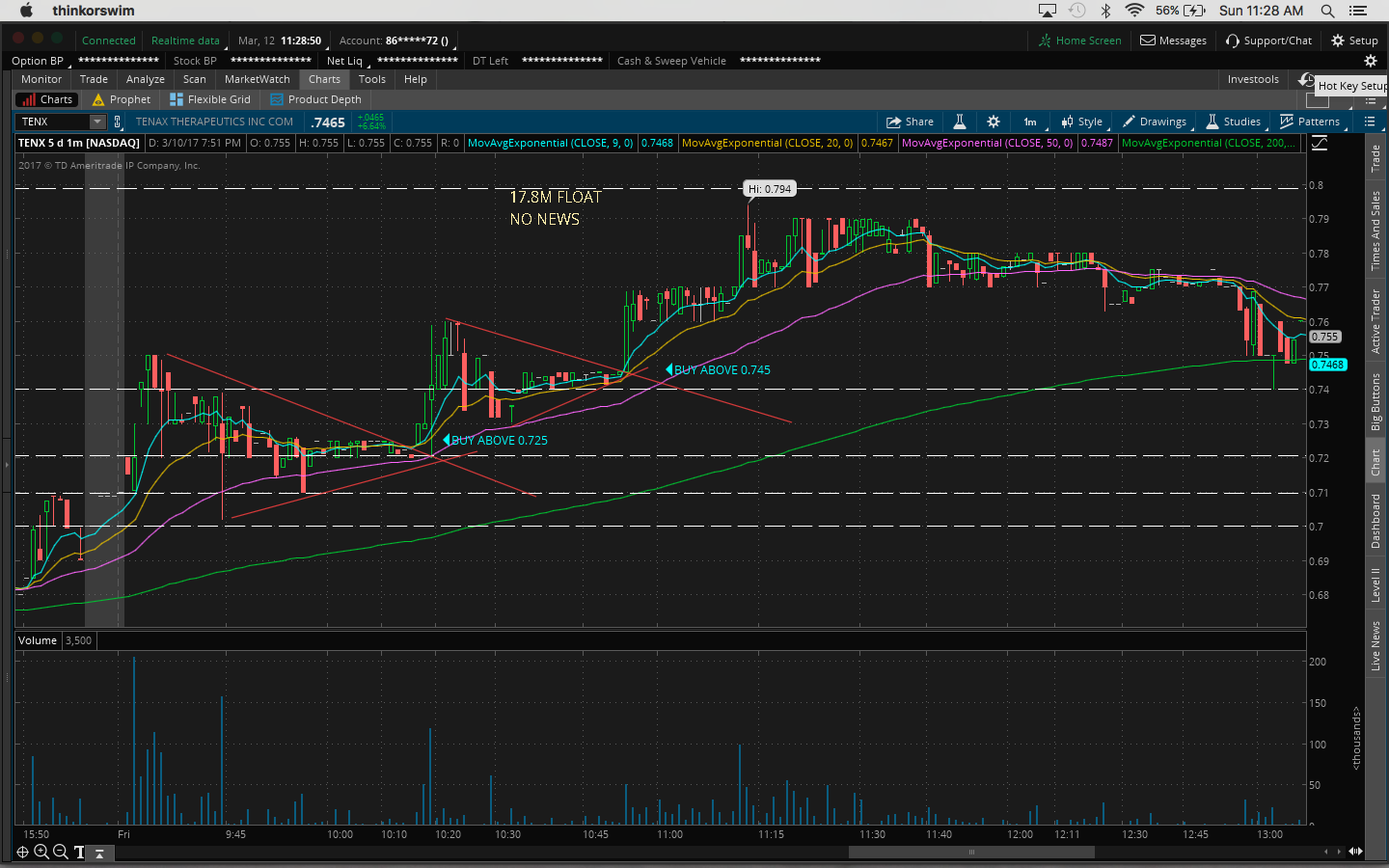Select the 17.8M FLOAT NO NEWS note

tap(556, 208)
